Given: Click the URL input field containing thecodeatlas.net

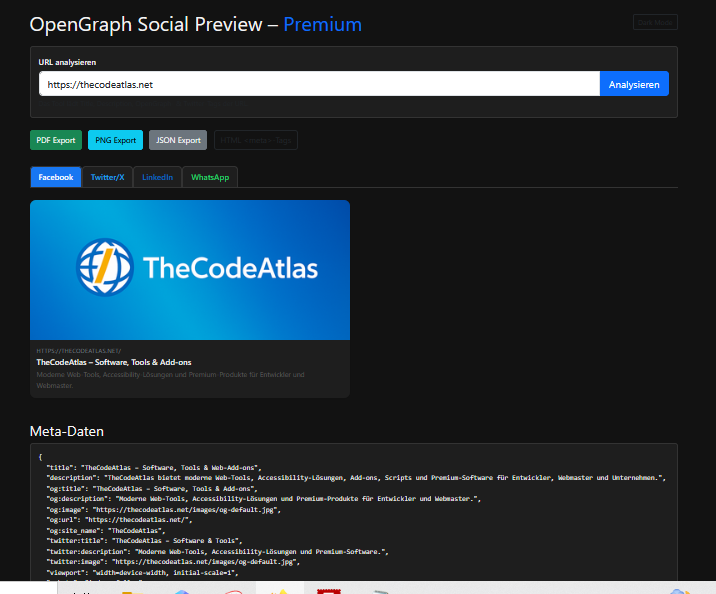Looking at the screenshot, I should coord(319,84).
